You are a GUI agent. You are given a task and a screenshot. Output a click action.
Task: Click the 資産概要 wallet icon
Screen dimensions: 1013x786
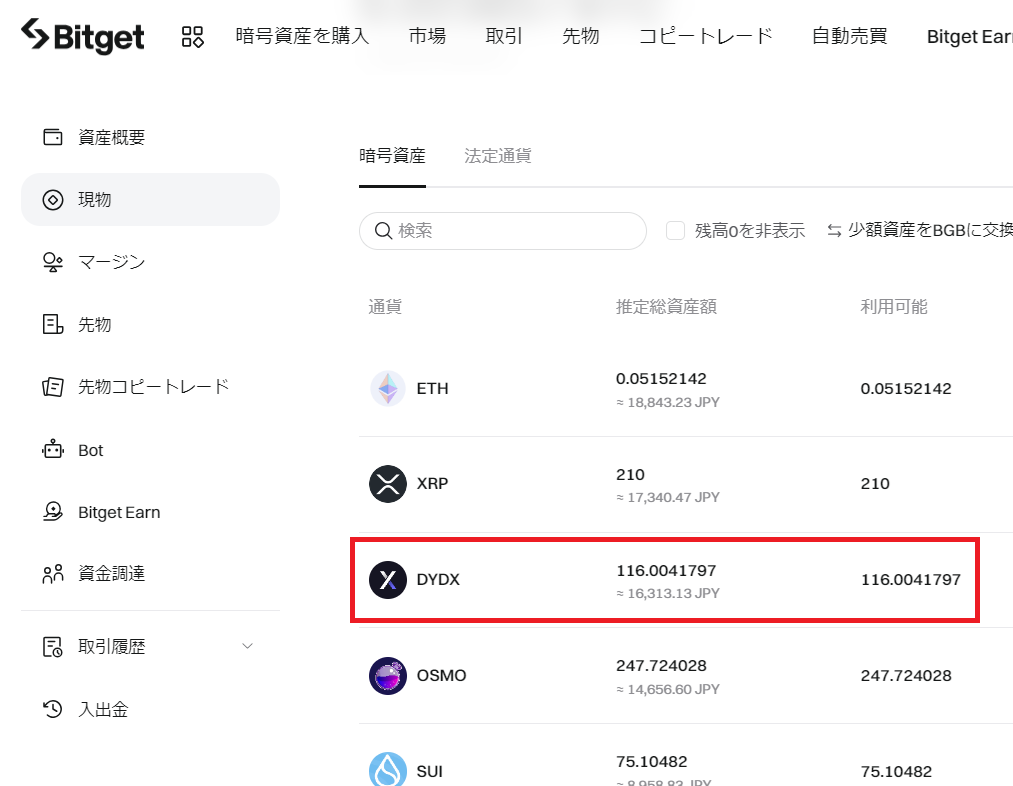click(52, 137)
